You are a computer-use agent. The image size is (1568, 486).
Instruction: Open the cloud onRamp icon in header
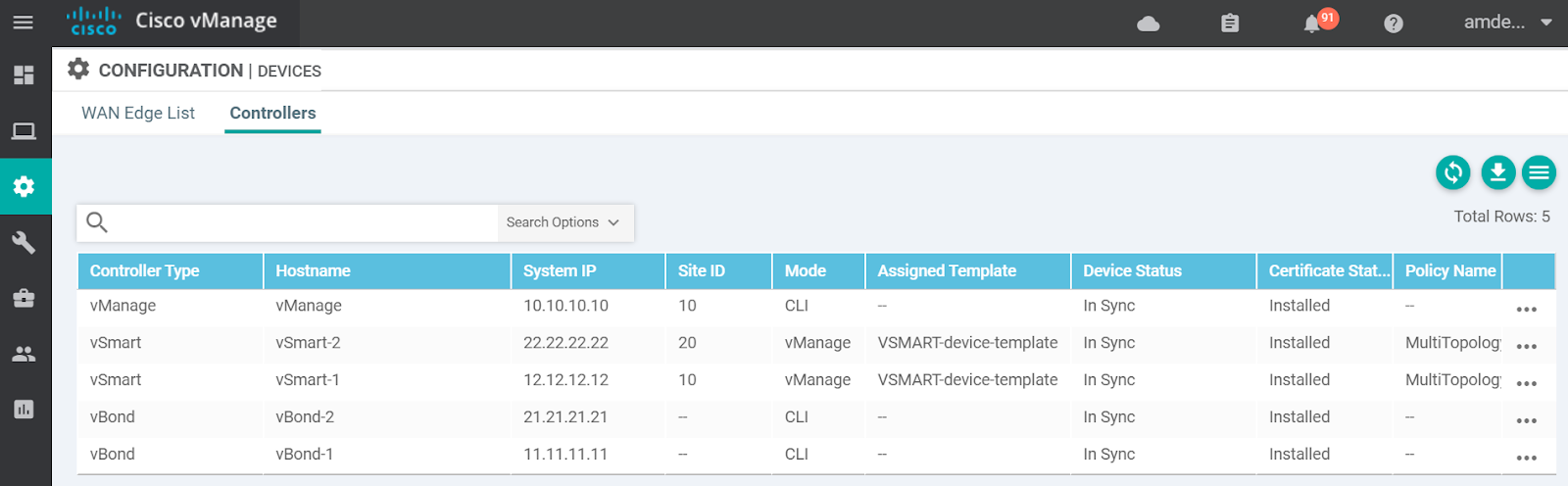point(1149,24)
